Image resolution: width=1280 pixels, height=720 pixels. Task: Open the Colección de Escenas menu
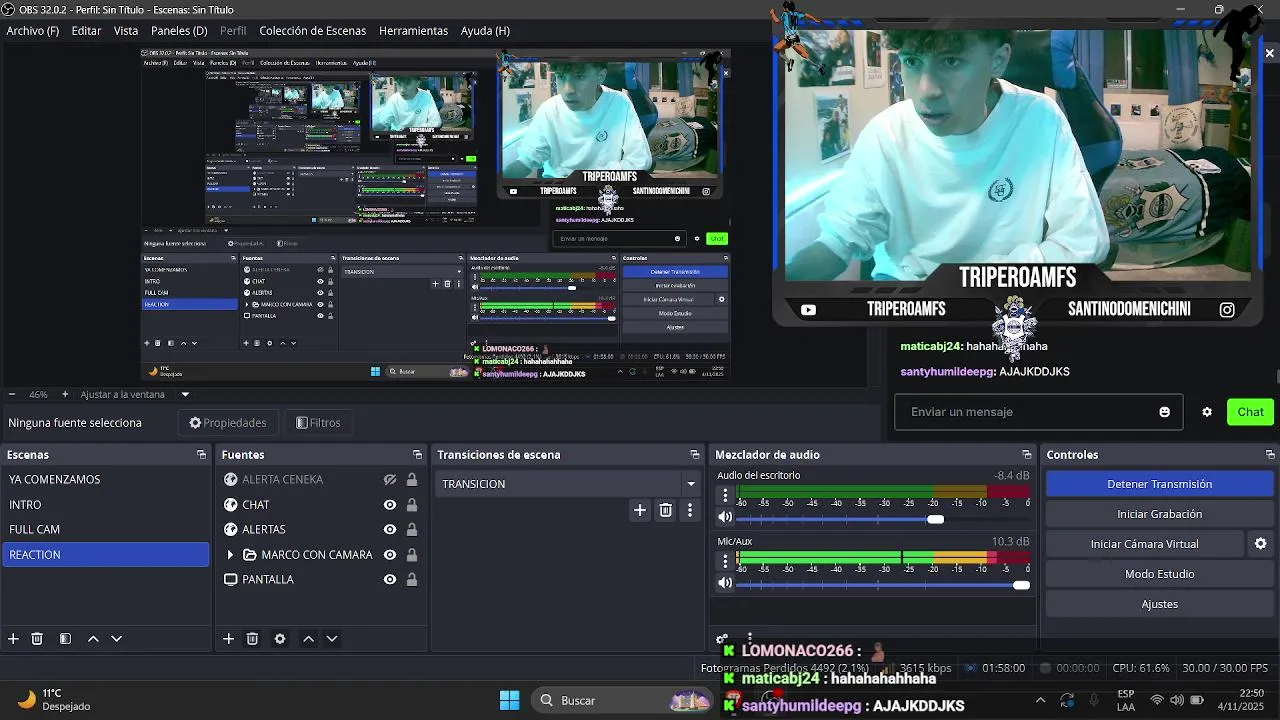coord(313,30)
